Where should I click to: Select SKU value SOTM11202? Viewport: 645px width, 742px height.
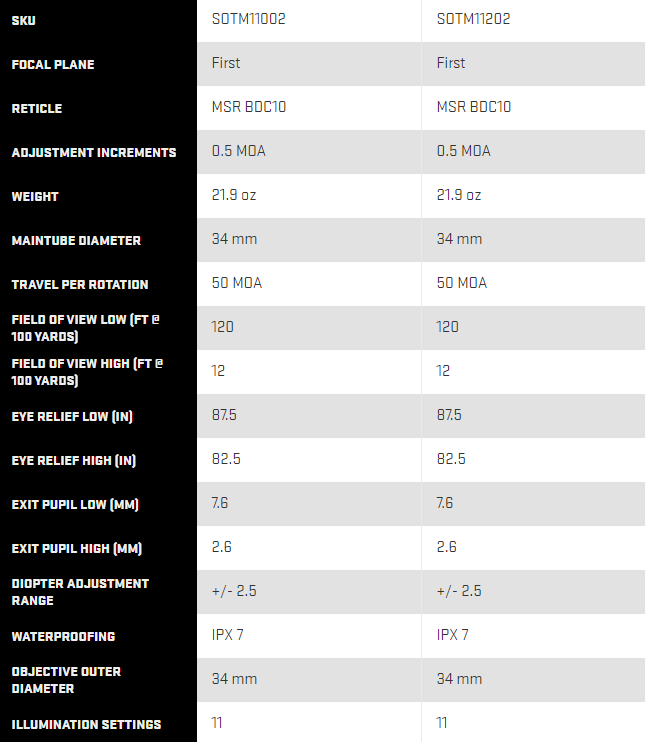pyautogui.click(x=473, y=19)
